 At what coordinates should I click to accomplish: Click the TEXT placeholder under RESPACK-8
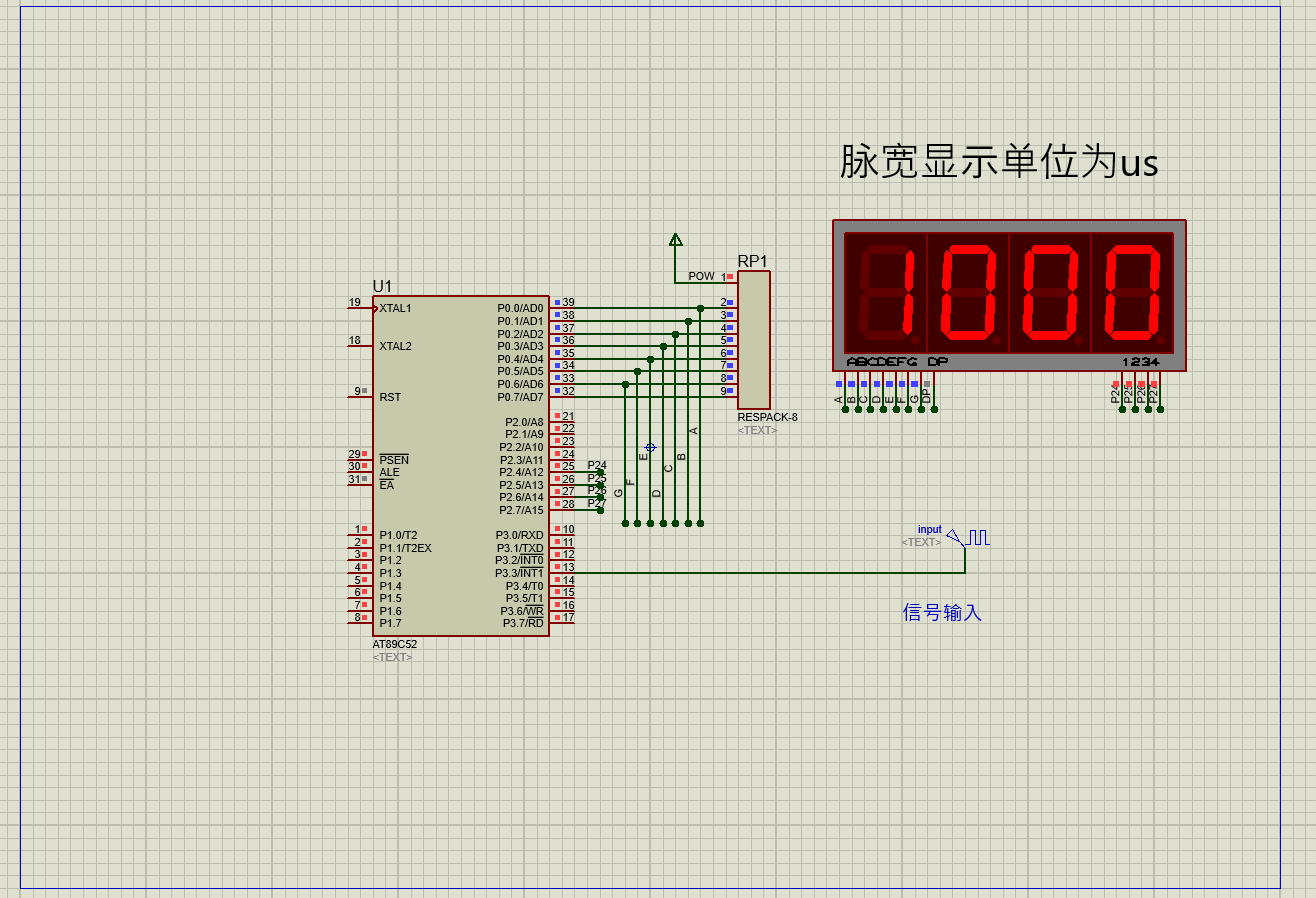click(757, 430)
